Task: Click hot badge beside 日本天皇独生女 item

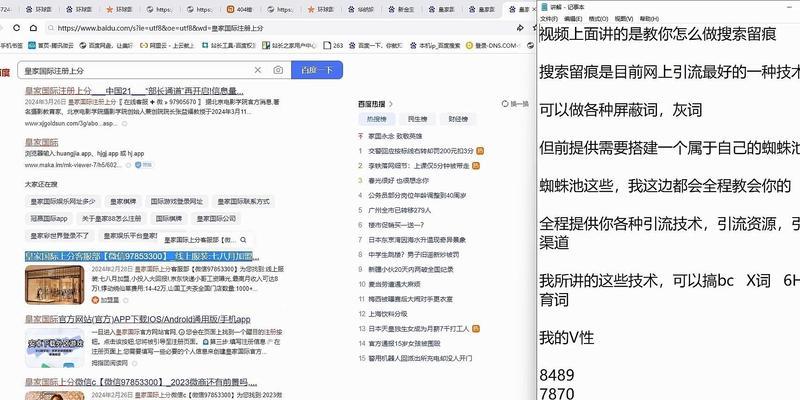Action: click(476, 329)
